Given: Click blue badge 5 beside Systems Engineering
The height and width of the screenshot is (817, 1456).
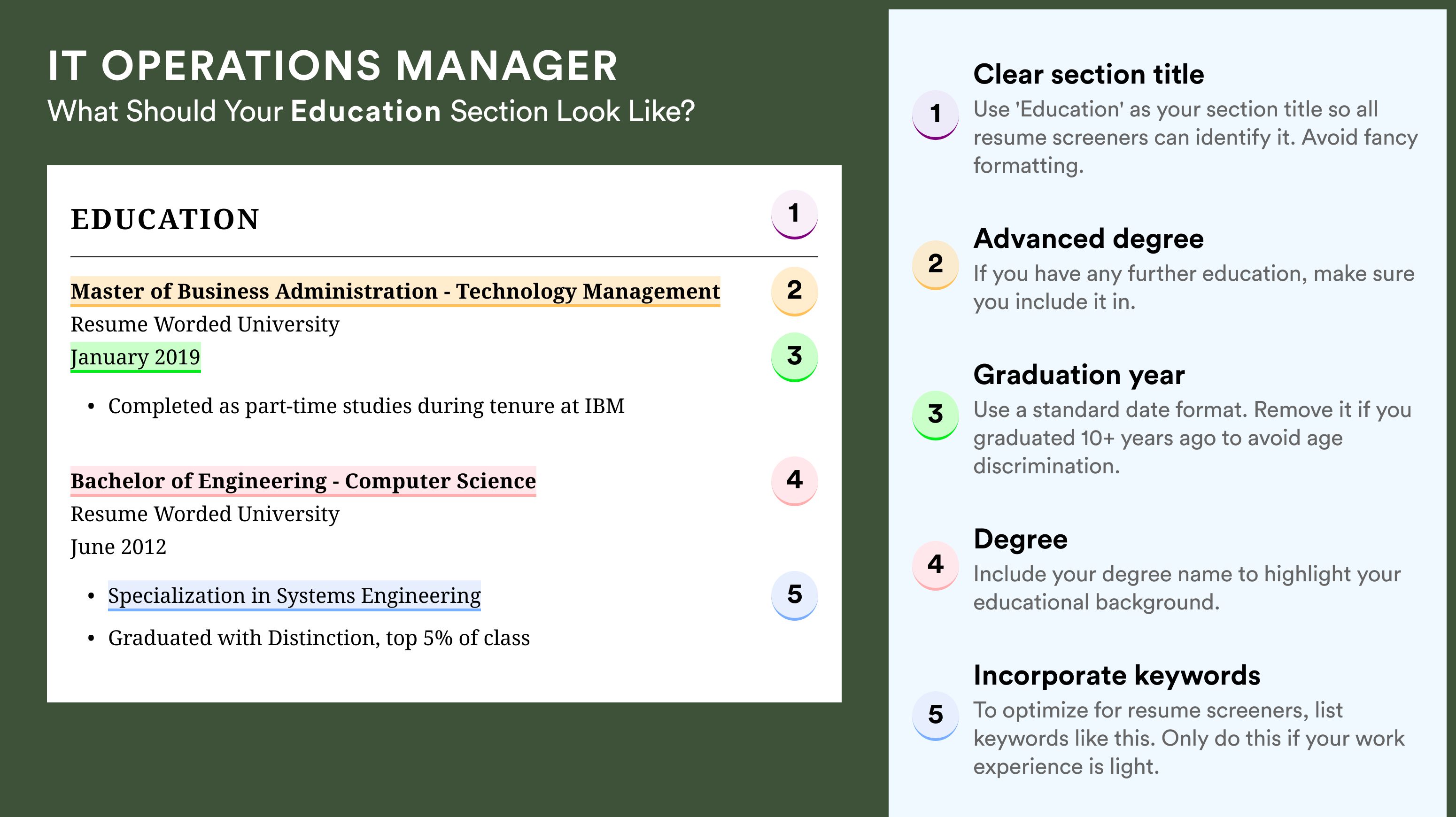Looking at the screenshot, I should 794,595.
